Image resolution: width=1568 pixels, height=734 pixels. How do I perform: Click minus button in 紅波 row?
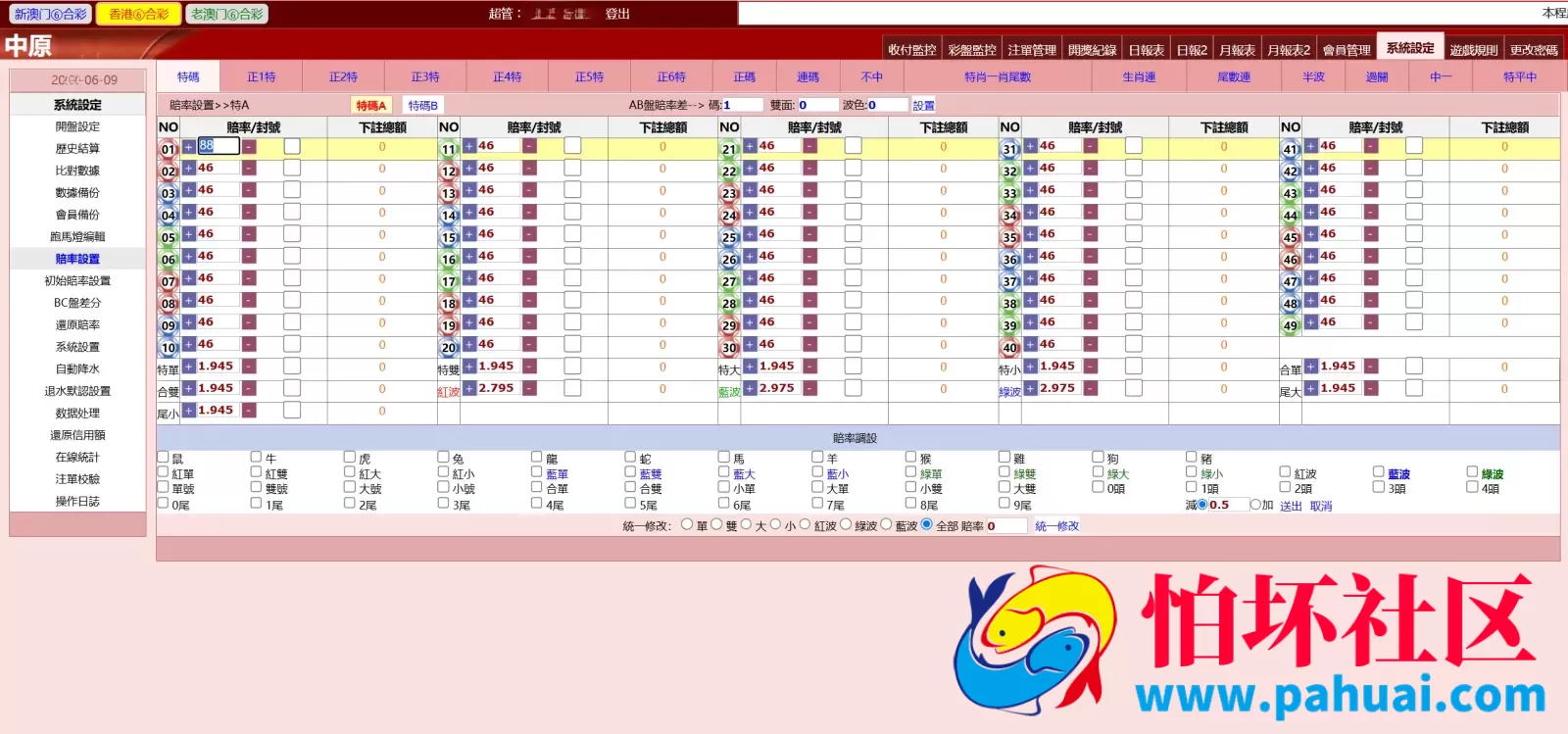click(x=529, y=389)
